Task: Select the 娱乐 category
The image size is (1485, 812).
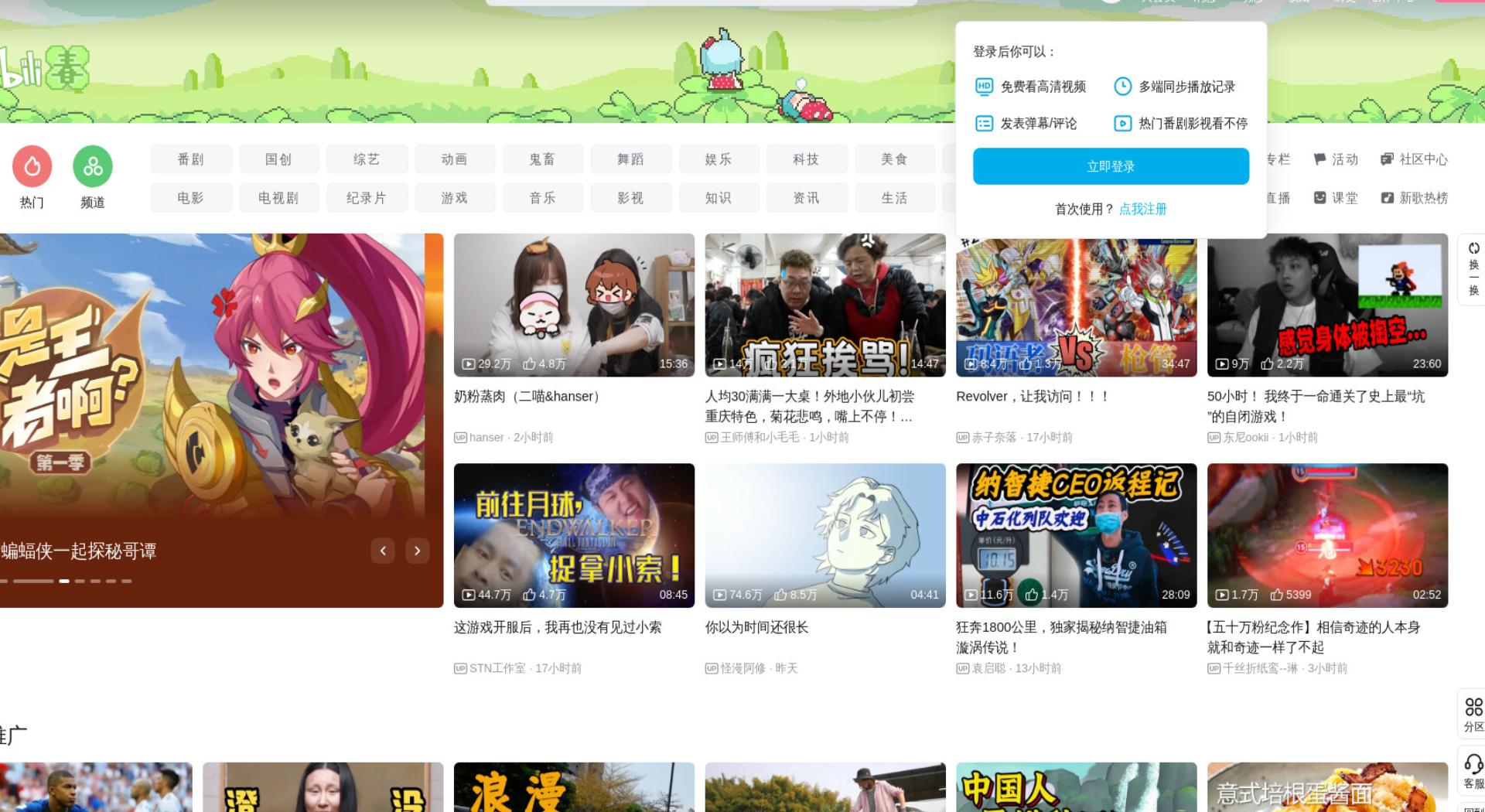Action: (719, 159)
